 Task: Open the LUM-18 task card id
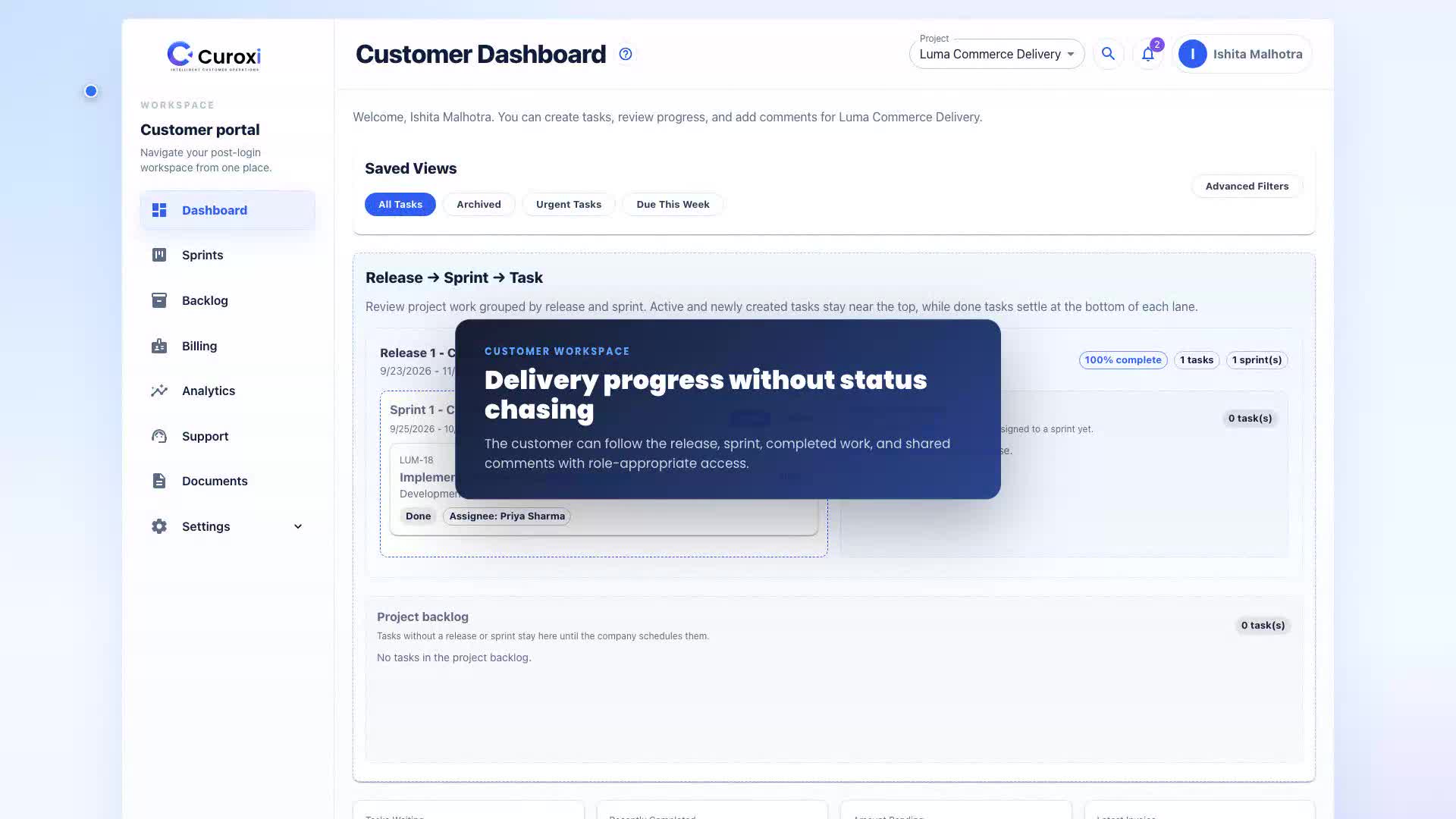(416, 460)
